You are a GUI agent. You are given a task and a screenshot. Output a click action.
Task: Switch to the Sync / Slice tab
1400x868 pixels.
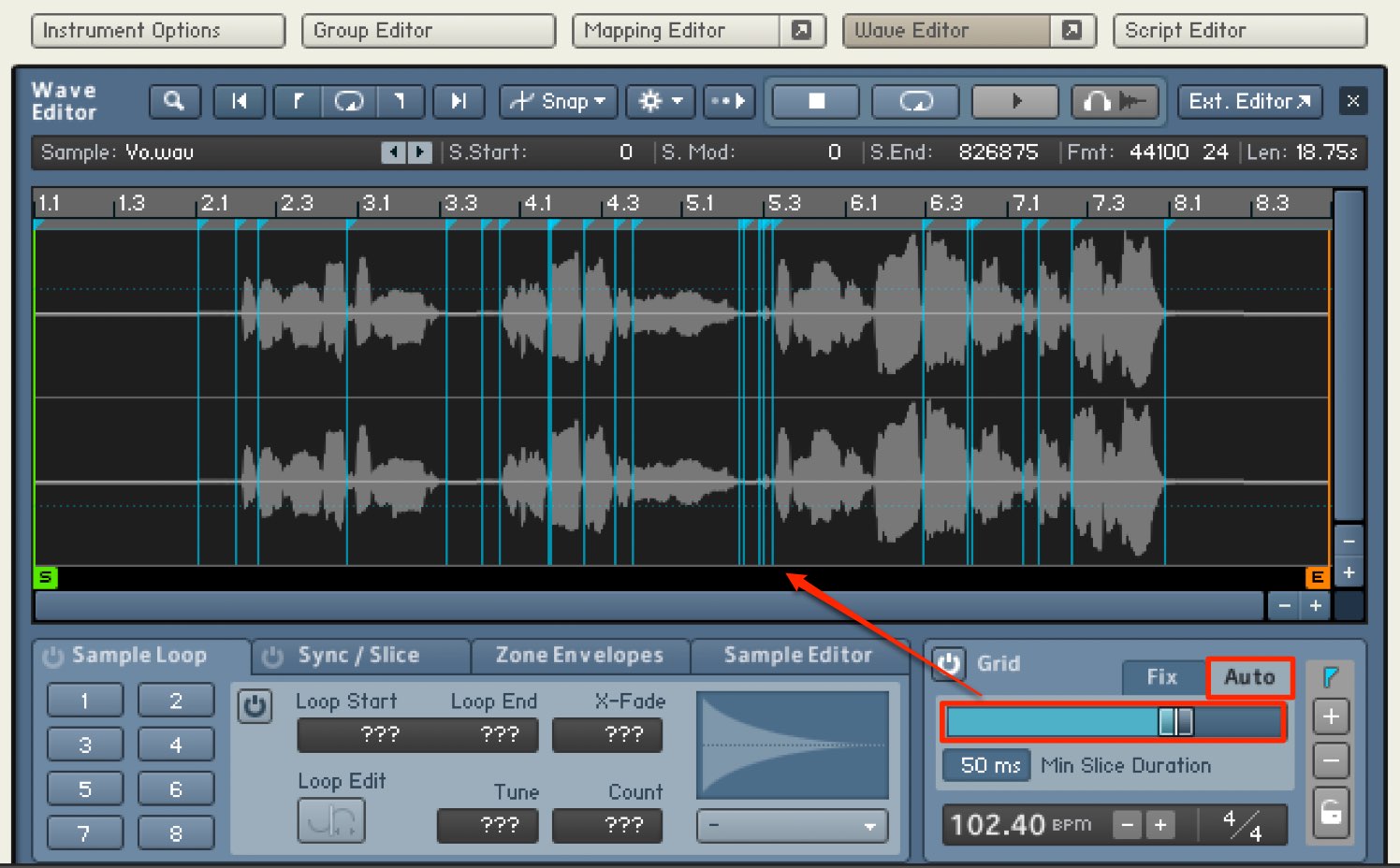(358, 656)
